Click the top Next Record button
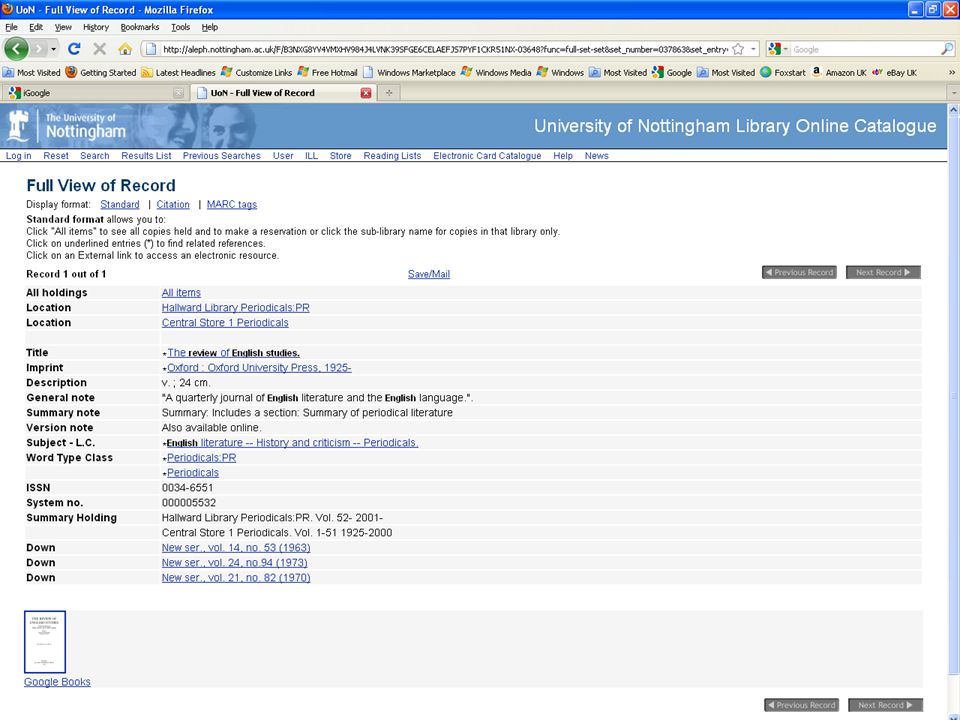The height and width of the screenshot is (720, 960). pos(883,272)
